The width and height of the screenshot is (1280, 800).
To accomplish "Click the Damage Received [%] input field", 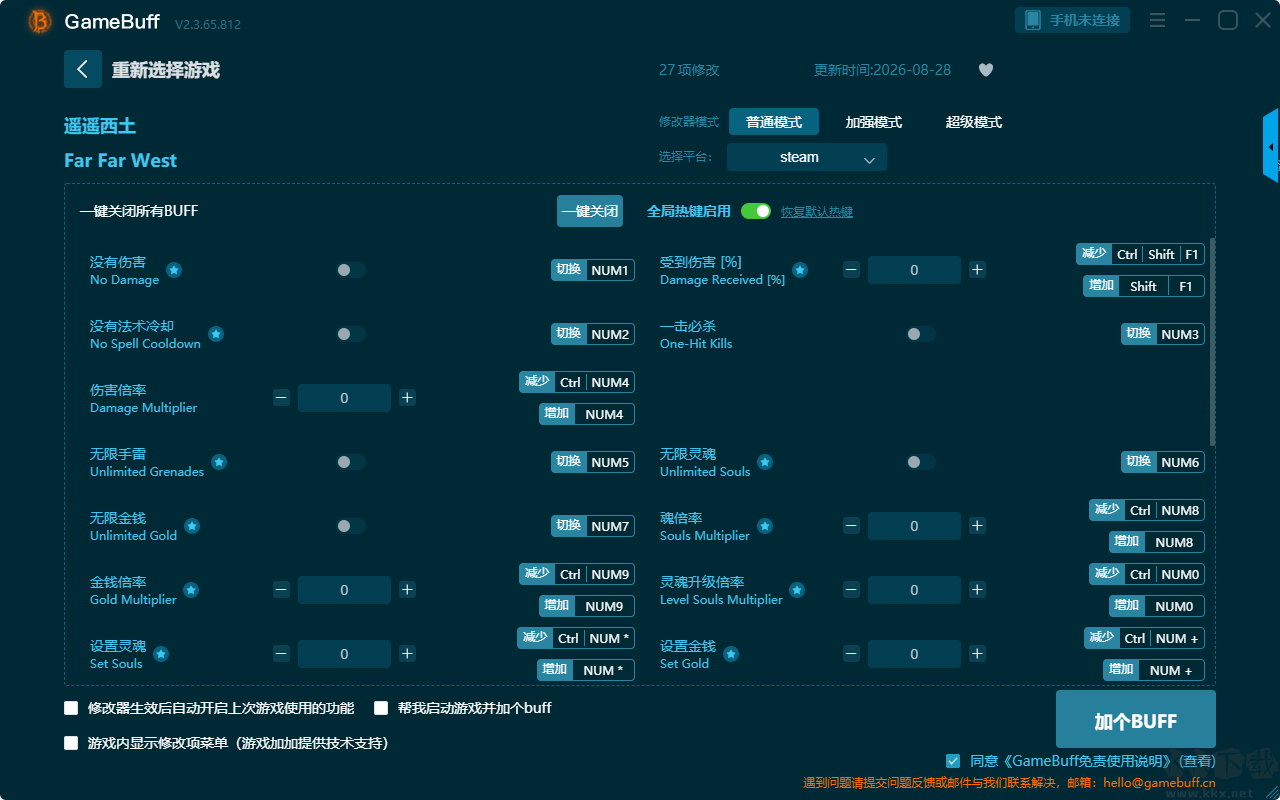I will point(914,270).
